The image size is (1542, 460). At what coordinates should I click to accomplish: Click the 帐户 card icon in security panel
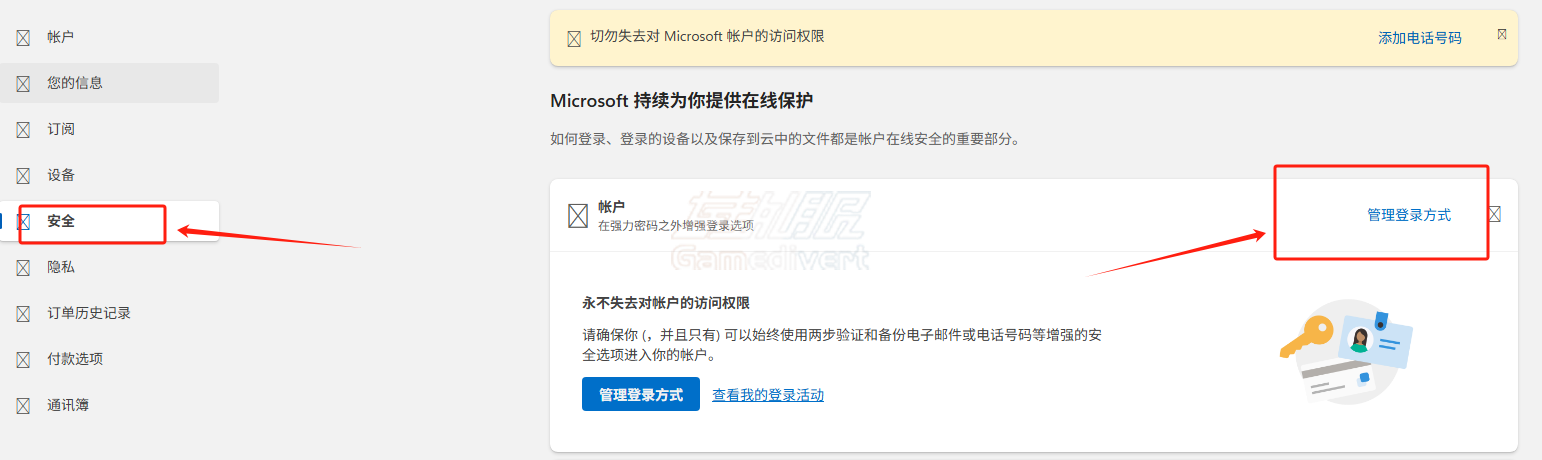point(577,215)
